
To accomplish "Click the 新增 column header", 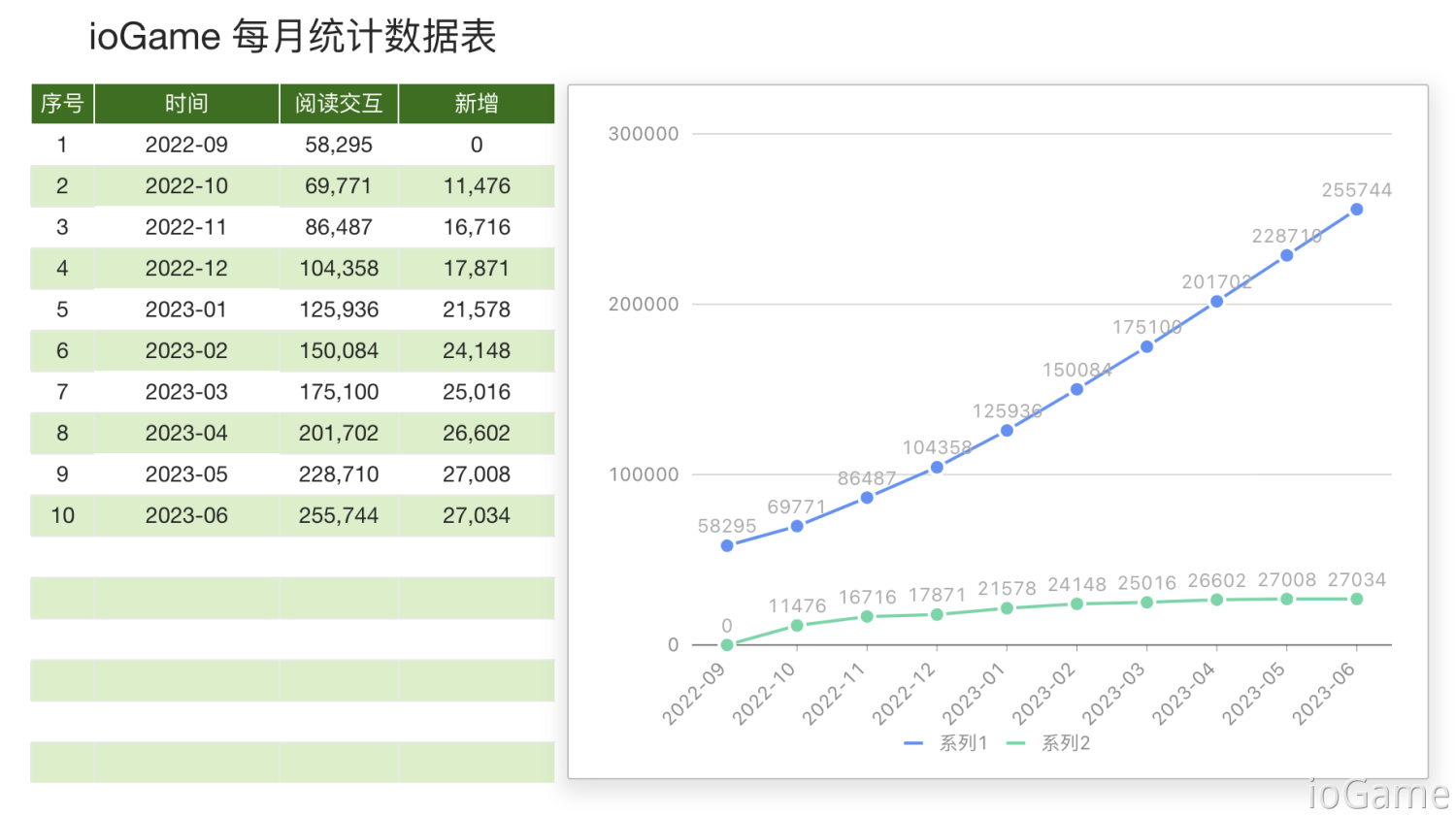I will pos(477,104).
